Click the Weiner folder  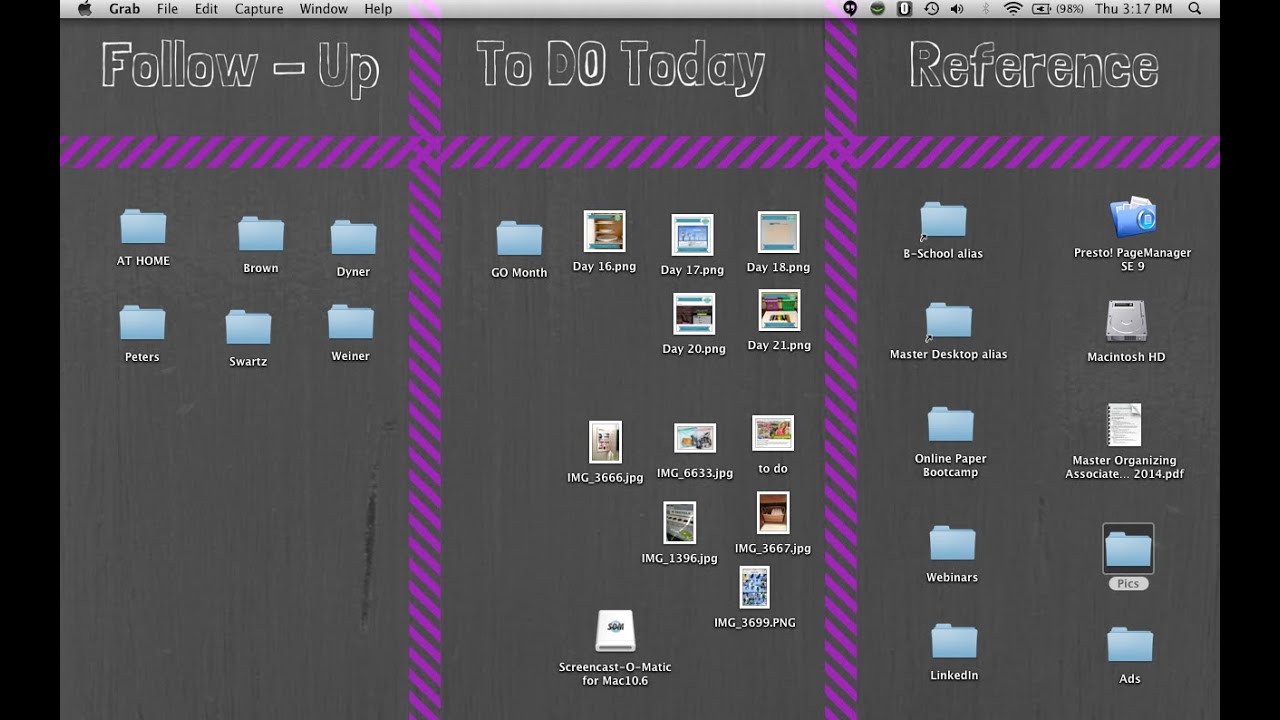pyautogui.click(x=350, y=323)
